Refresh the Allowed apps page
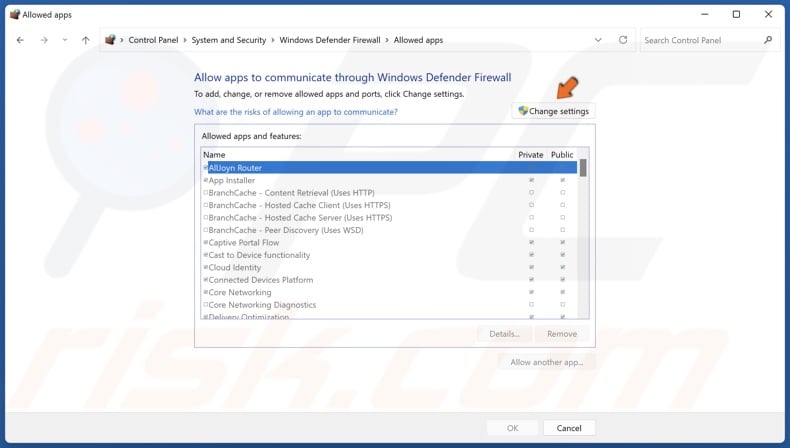The height and width of the screenshot is (448, 790). 623,40
